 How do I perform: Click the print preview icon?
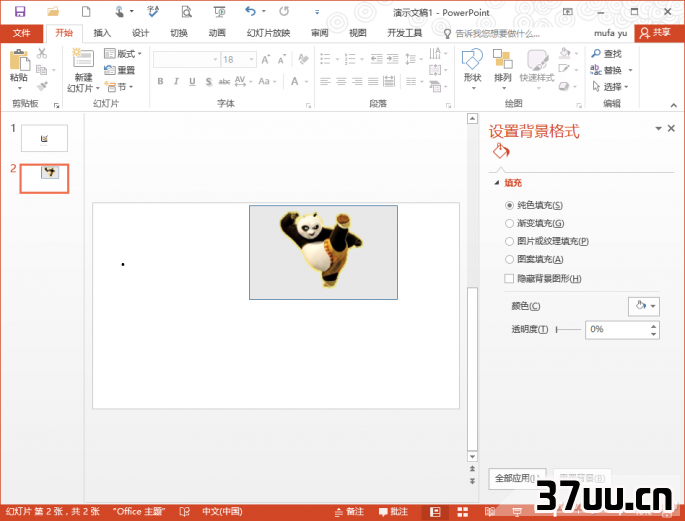187,11
